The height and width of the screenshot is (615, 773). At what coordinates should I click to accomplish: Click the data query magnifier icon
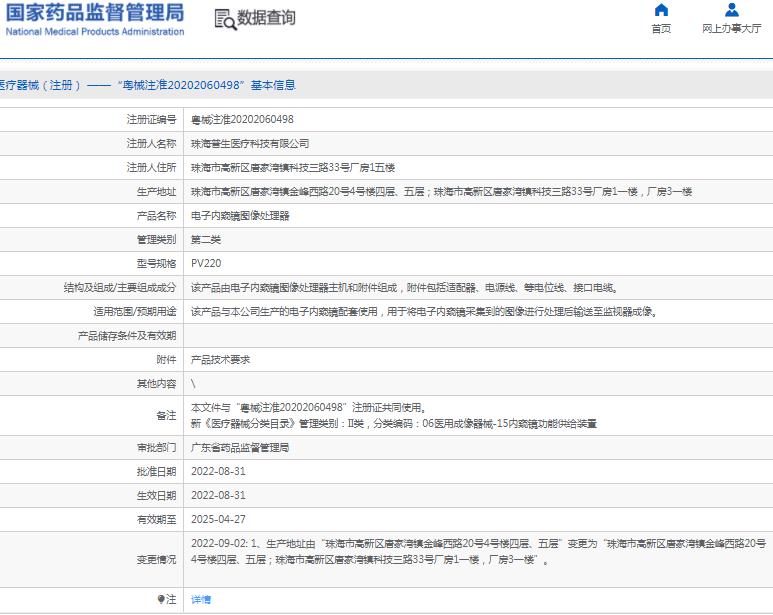point(225,19)
